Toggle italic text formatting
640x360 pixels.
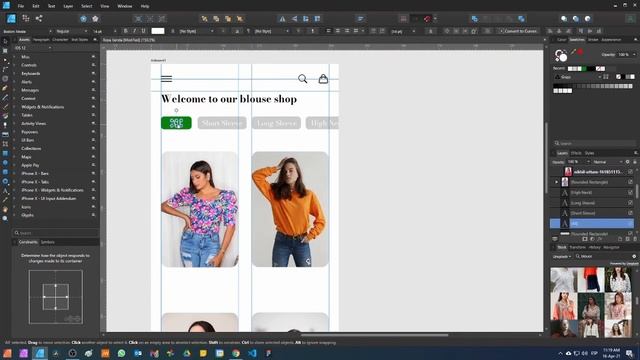(134, 31)
